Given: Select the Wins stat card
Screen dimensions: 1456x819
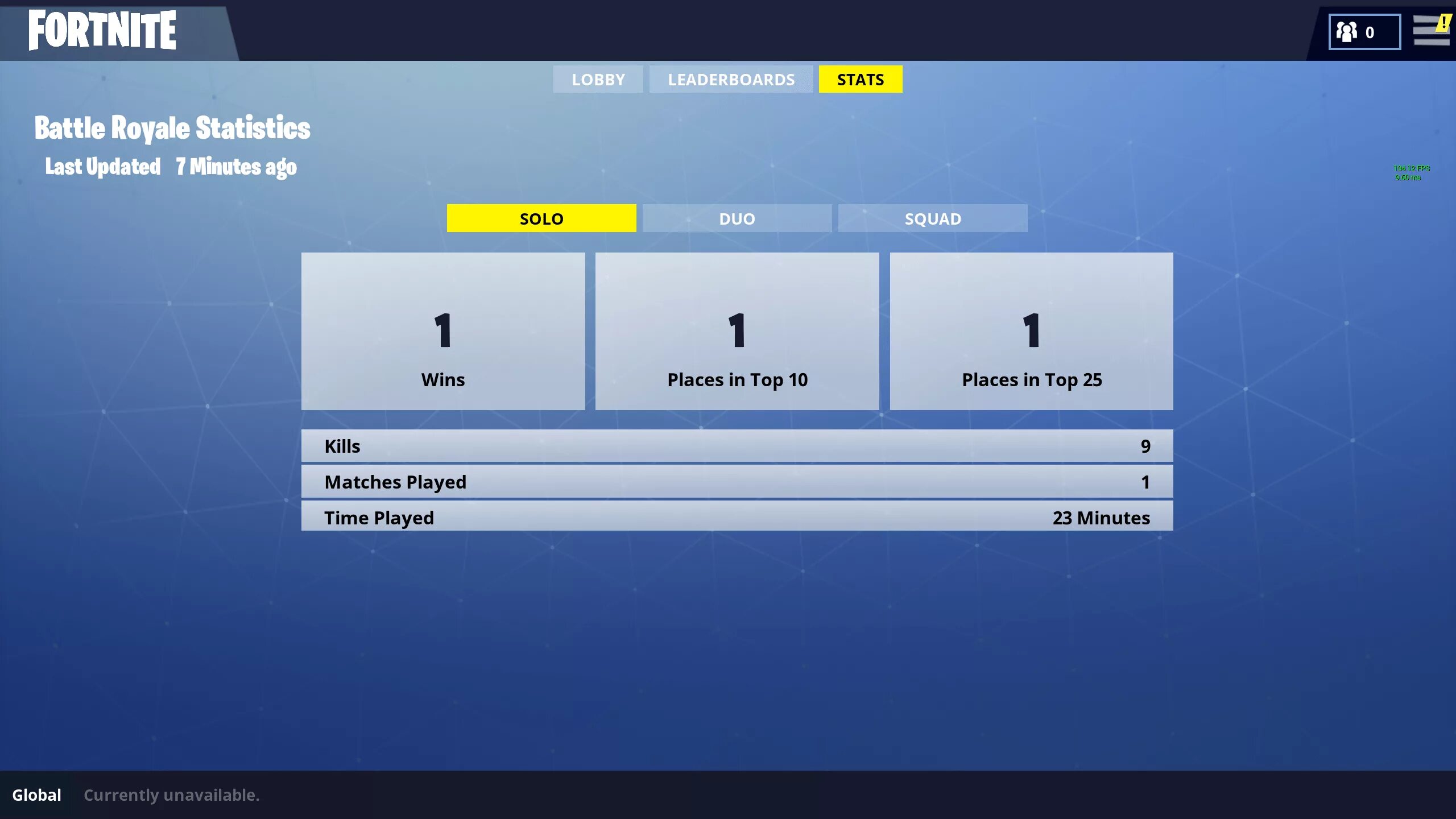Looking at the screenshot, I should (x=443, y=330).
